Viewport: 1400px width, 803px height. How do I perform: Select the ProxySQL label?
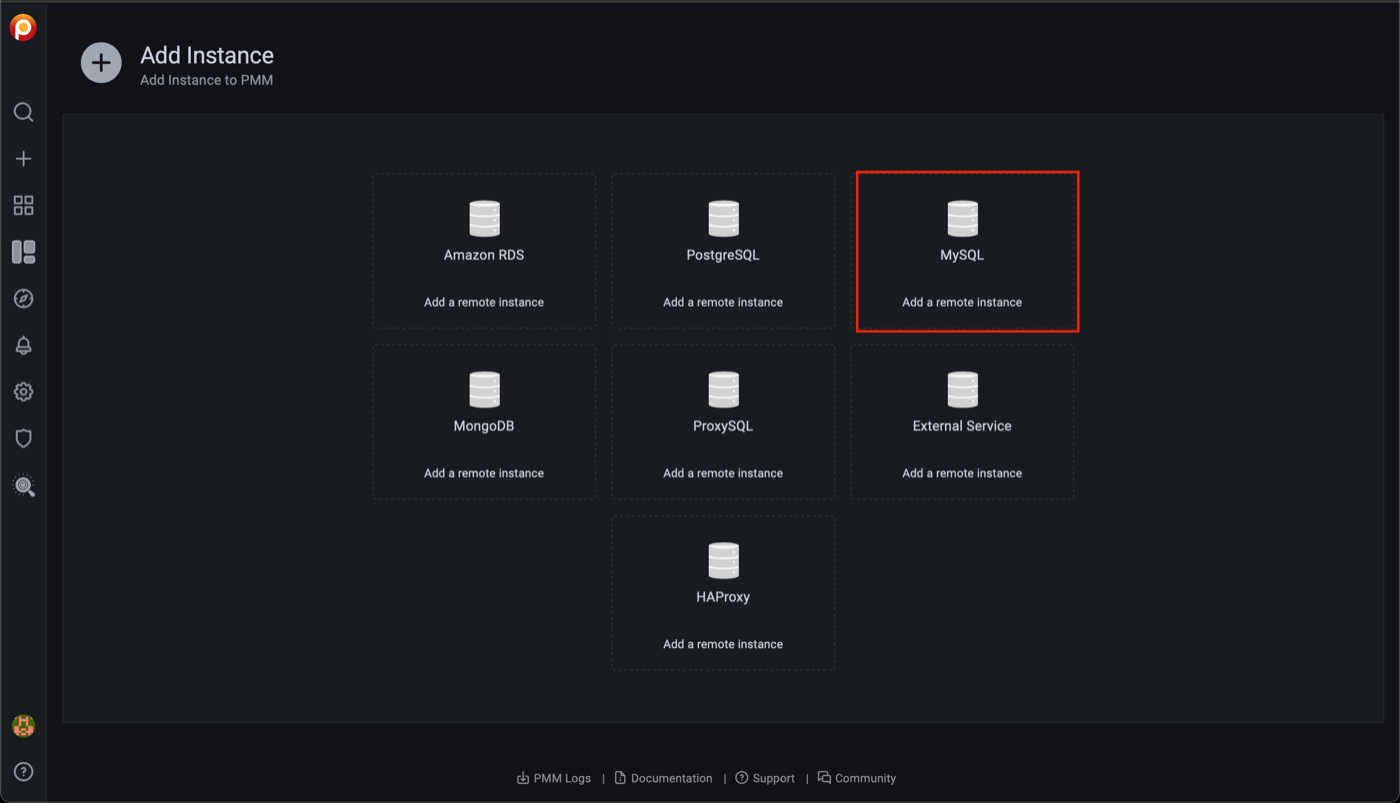click(723, 426)
